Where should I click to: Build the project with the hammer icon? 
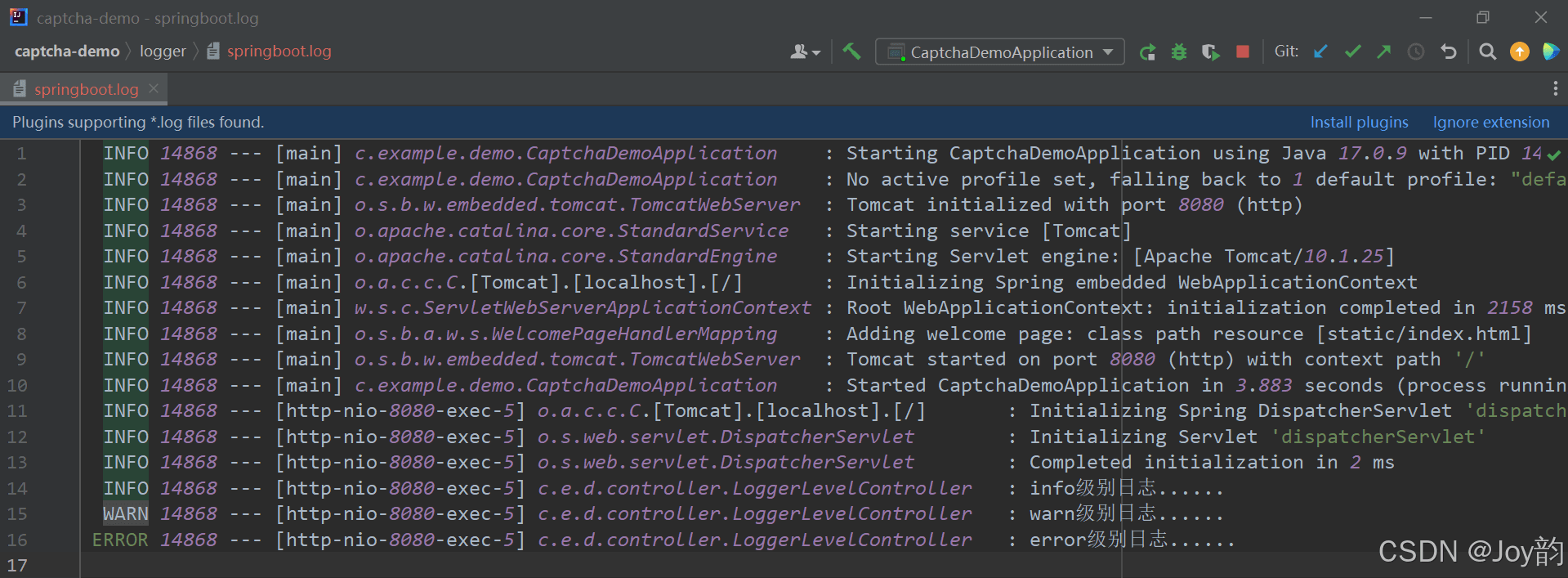pyautogui.click(x=851, y=52)
